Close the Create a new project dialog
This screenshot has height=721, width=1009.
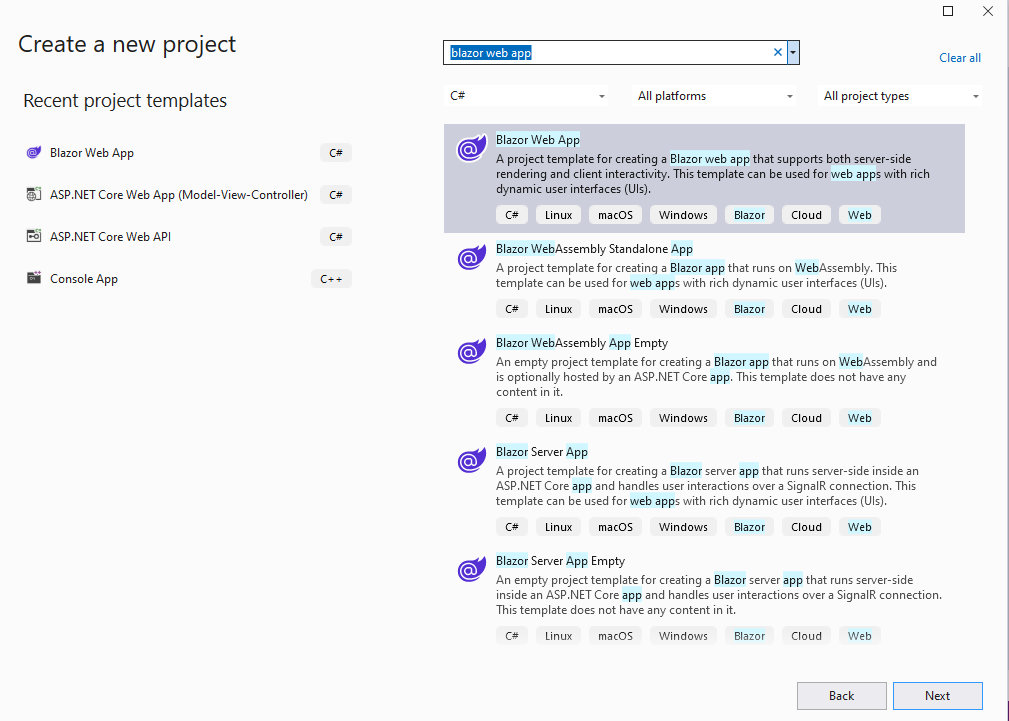click(988, 11)
